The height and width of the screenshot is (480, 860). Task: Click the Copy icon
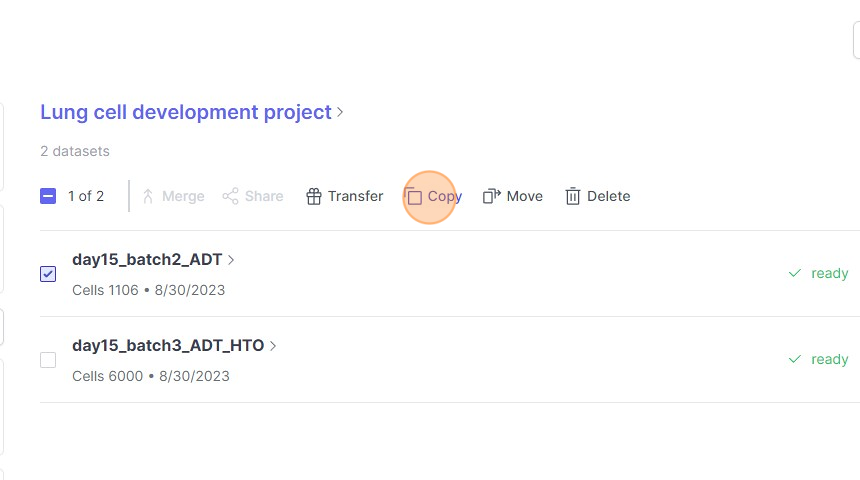click(x=414, y=196)
